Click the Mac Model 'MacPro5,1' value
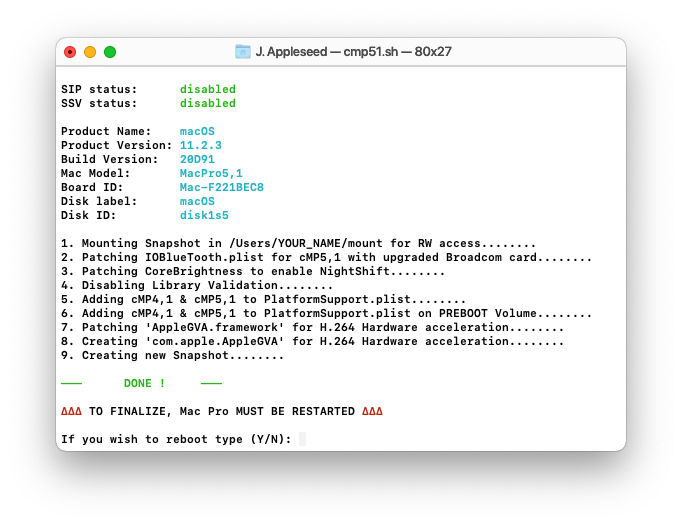 tap(211, 173)
